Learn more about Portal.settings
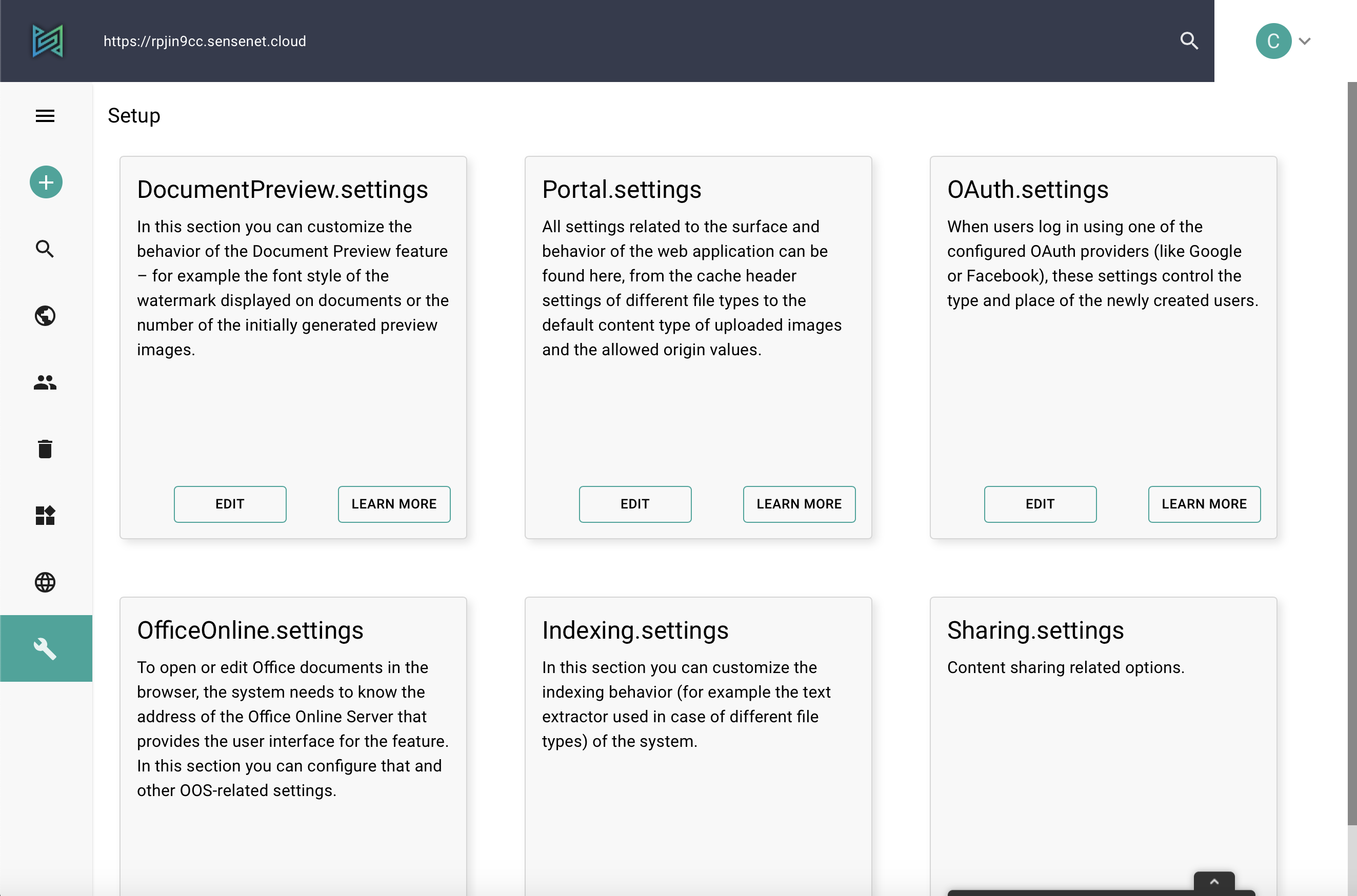The width and height of the screenshot is (1357, 896). (799, 504)
